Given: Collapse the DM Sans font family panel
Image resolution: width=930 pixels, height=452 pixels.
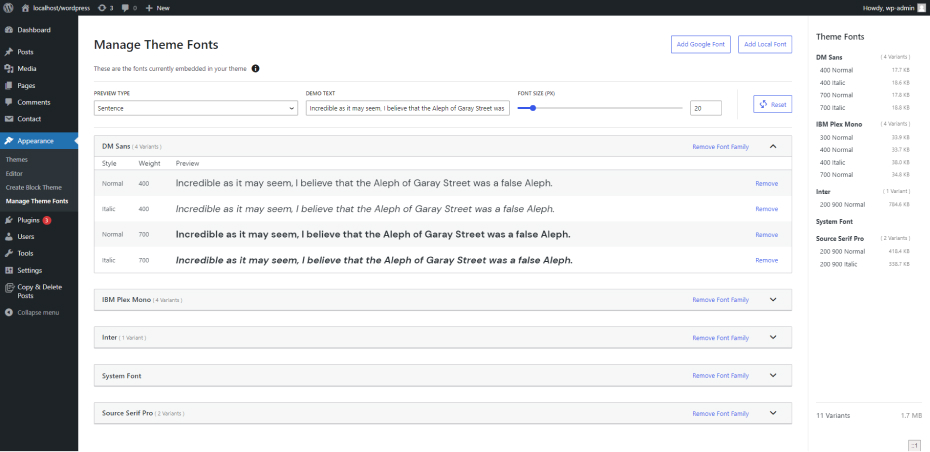Looking at the screenshot, I should 773,147.
